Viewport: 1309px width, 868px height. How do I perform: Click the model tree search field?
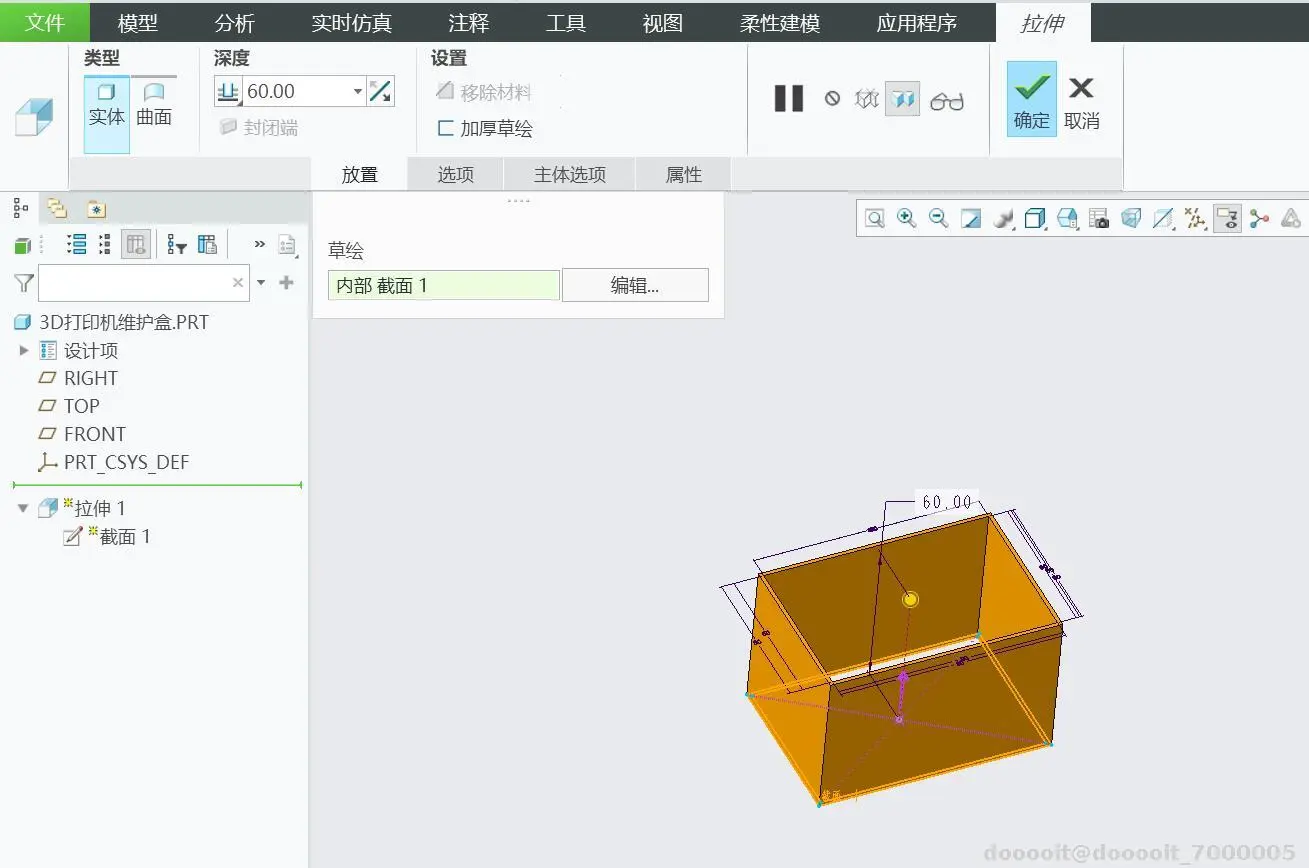click(143, 283)
